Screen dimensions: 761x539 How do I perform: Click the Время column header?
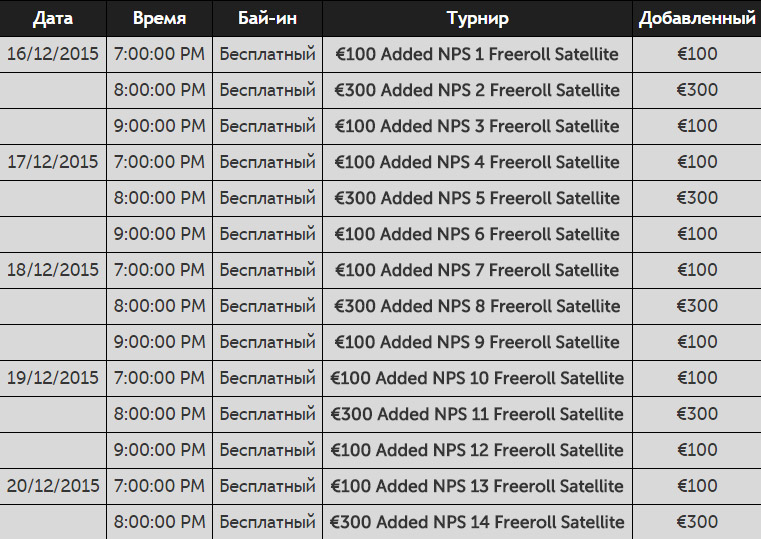pos(159,18)
